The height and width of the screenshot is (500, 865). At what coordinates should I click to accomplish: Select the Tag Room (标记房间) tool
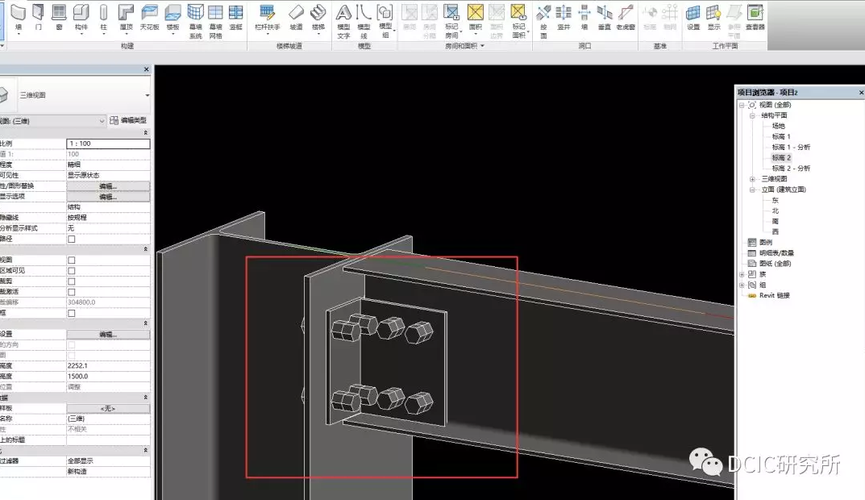pyautogui.click(x=452, y=21)
